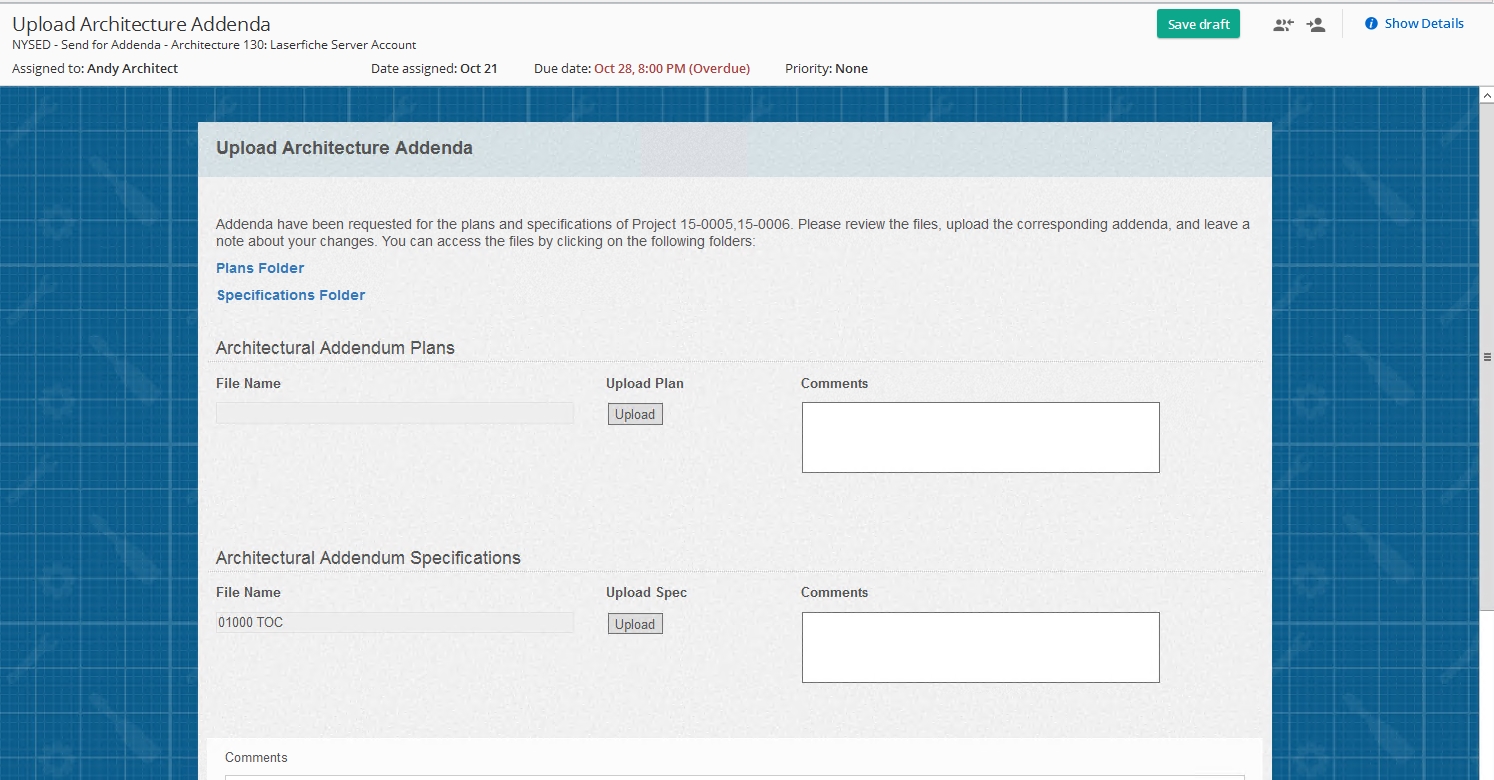Click into the Addendum Specifications comments box
Viewport: 1494px width, 780px height.
click(980, 647)
